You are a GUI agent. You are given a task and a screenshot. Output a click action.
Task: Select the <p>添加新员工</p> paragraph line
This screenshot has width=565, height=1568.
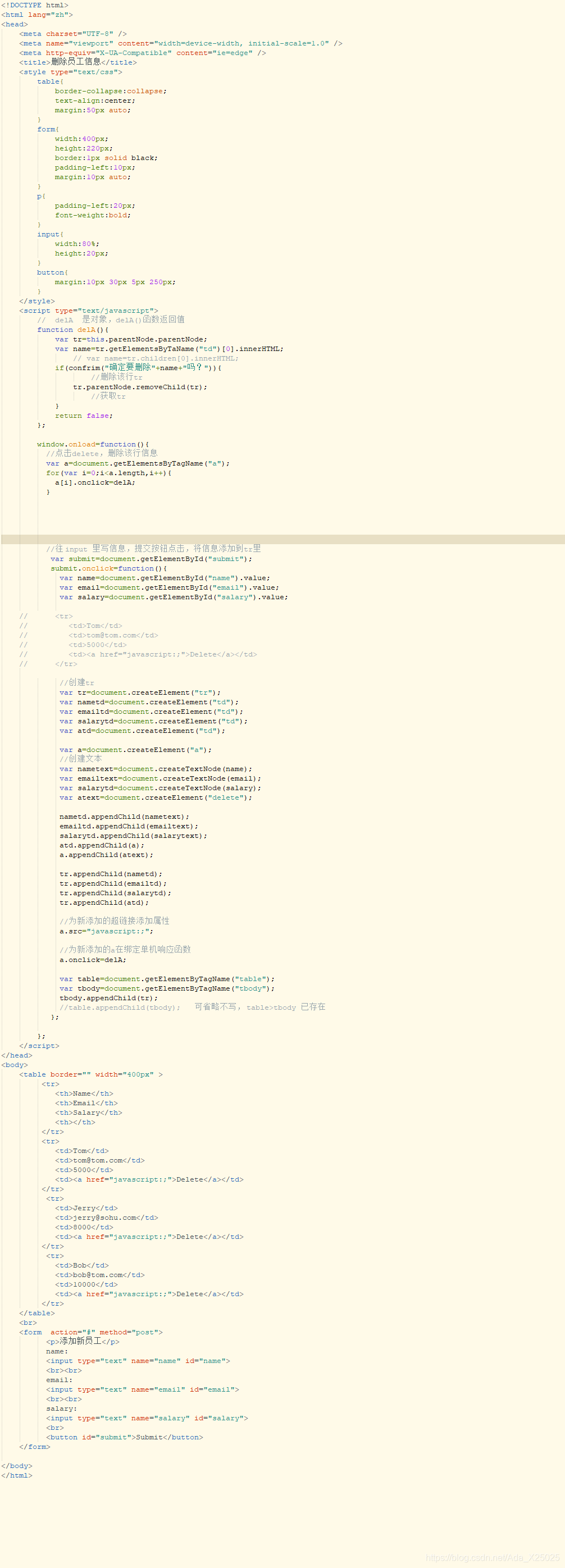click(83, 1341)
